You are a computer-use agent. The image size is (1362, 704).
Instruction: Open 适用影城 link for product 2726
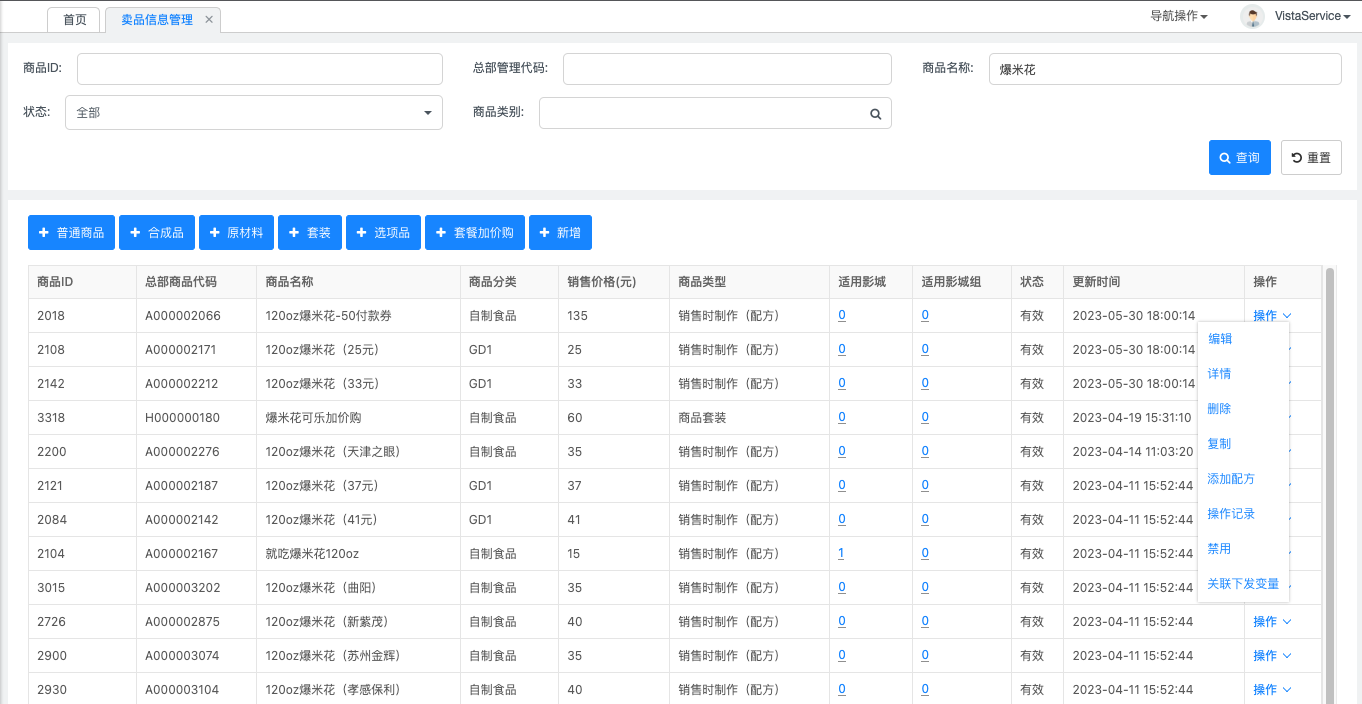point(842,622)
